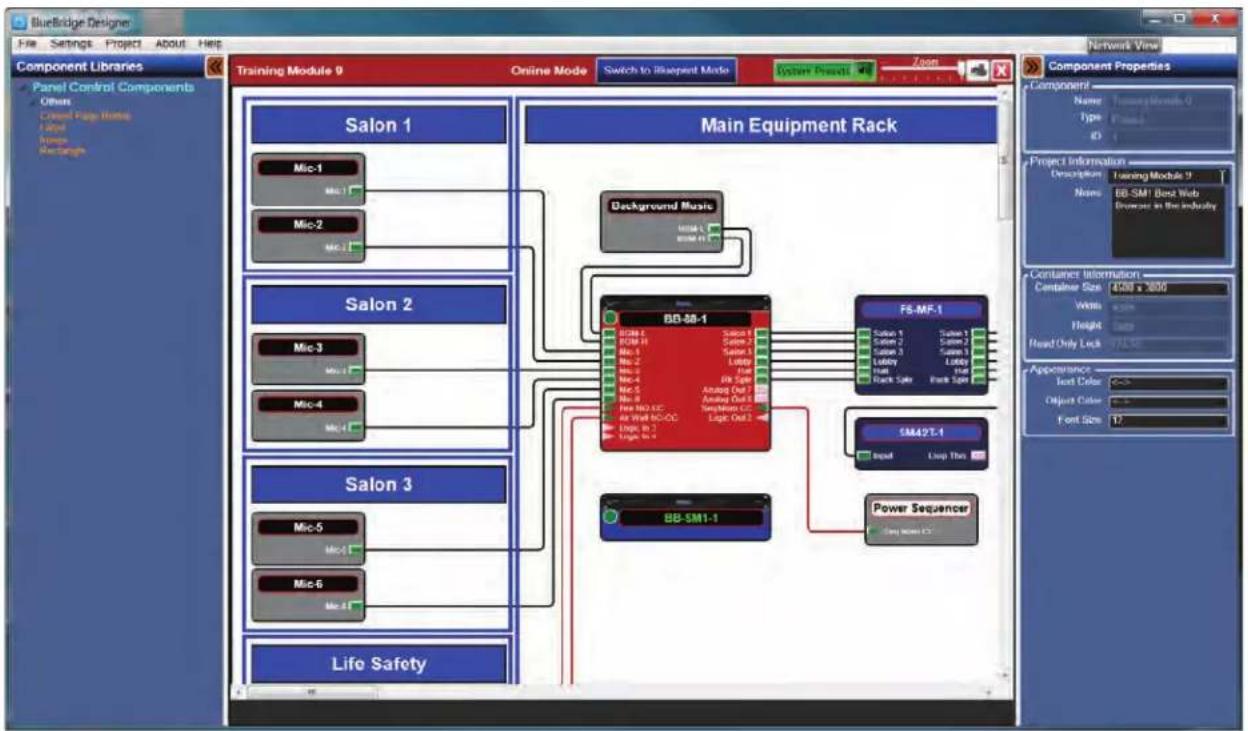Click F6-MF-1 Rack Spkr output port
The image size is (1248, 731).
point(980,380)
